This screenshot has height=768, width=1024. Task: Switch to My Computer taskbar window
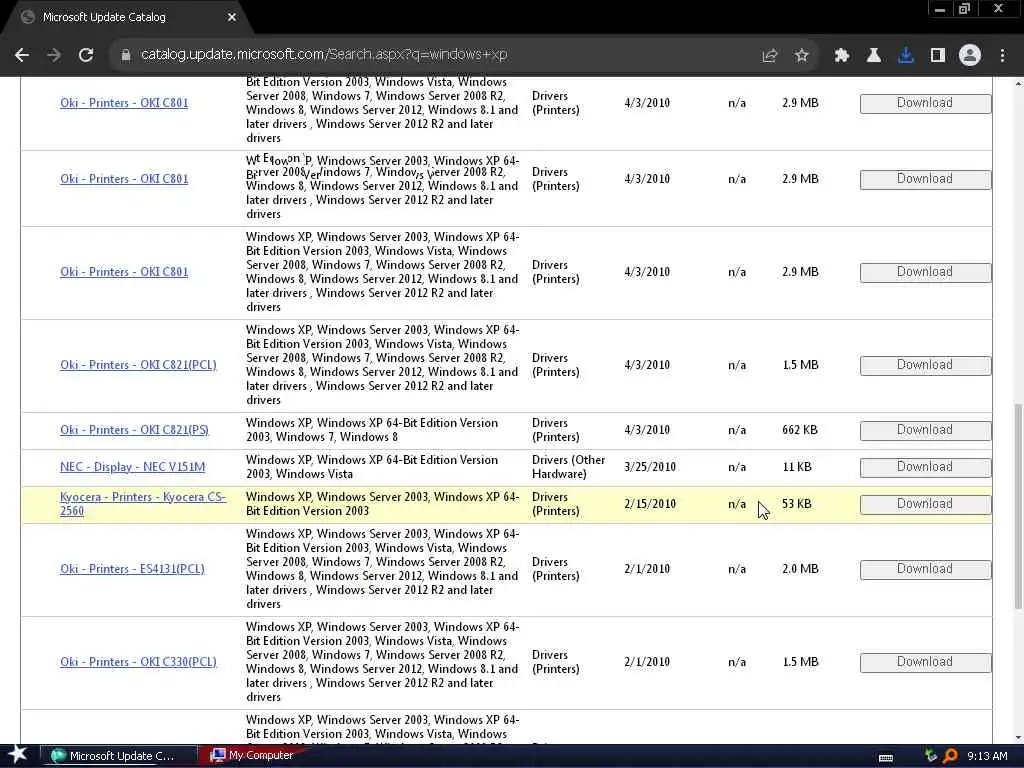click(253, 755)
